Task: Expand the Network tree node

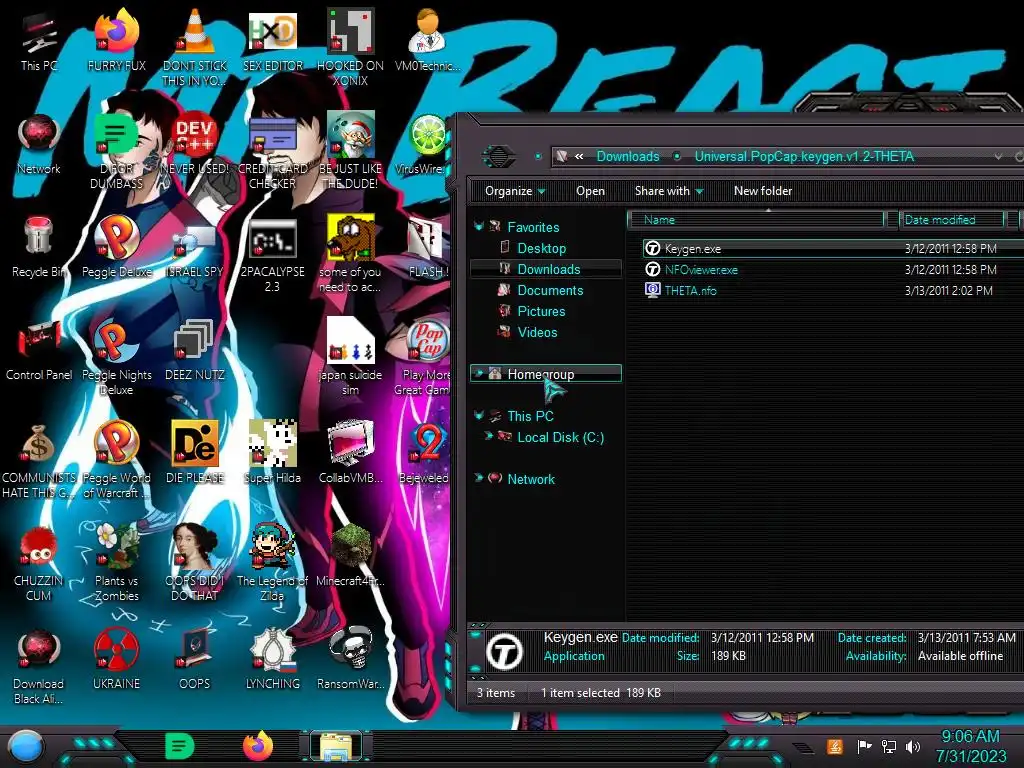Action: (478, 478)
